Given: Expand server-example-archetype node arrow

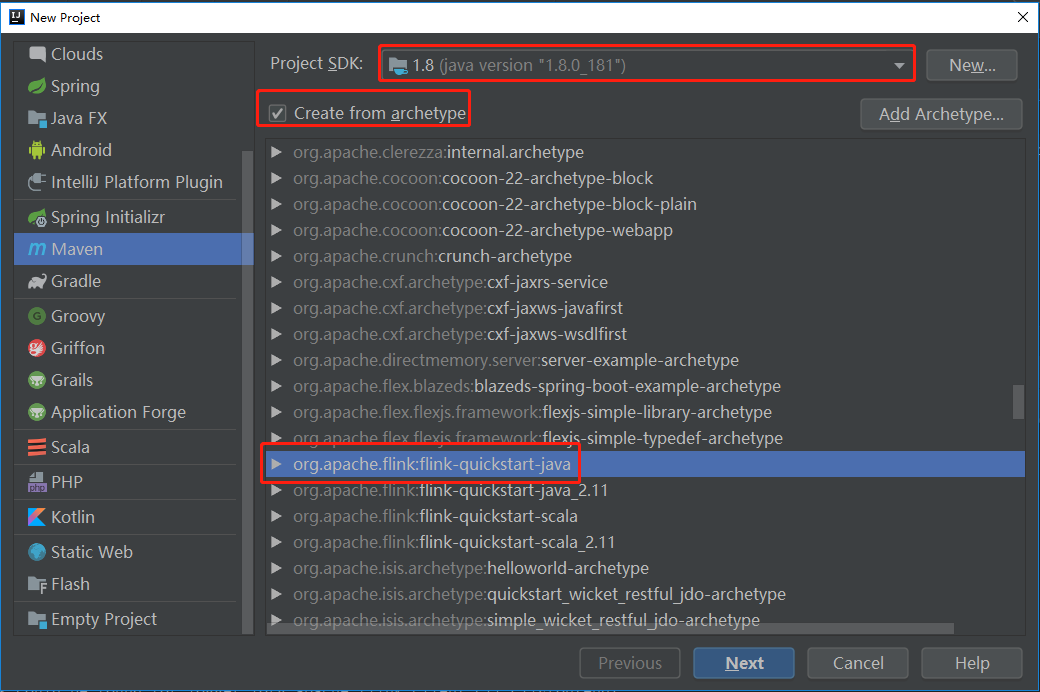Looking at the screenshot, I should 277,360.
